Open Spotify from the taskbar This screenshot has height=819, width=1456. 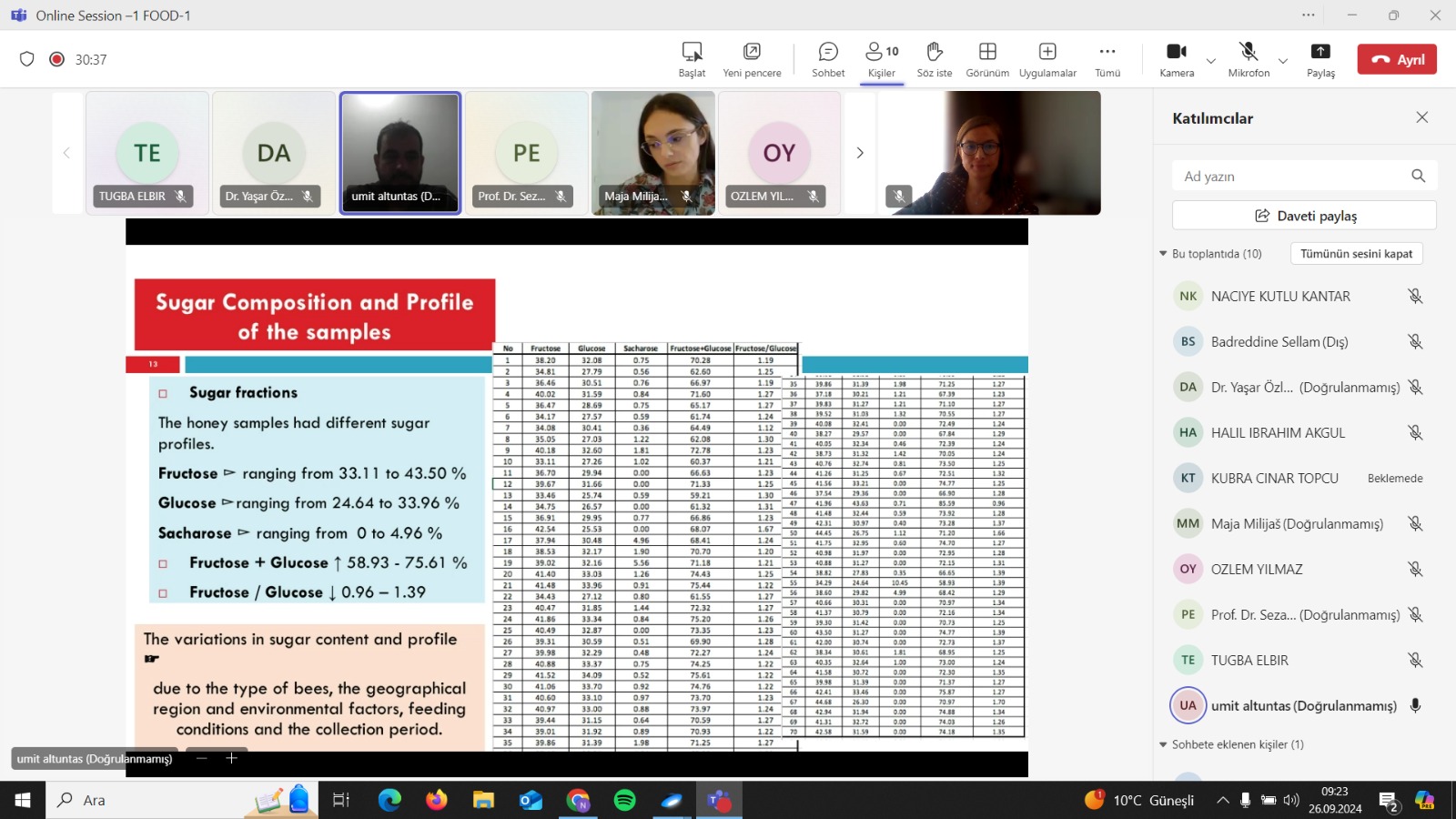tap(625, 800)
